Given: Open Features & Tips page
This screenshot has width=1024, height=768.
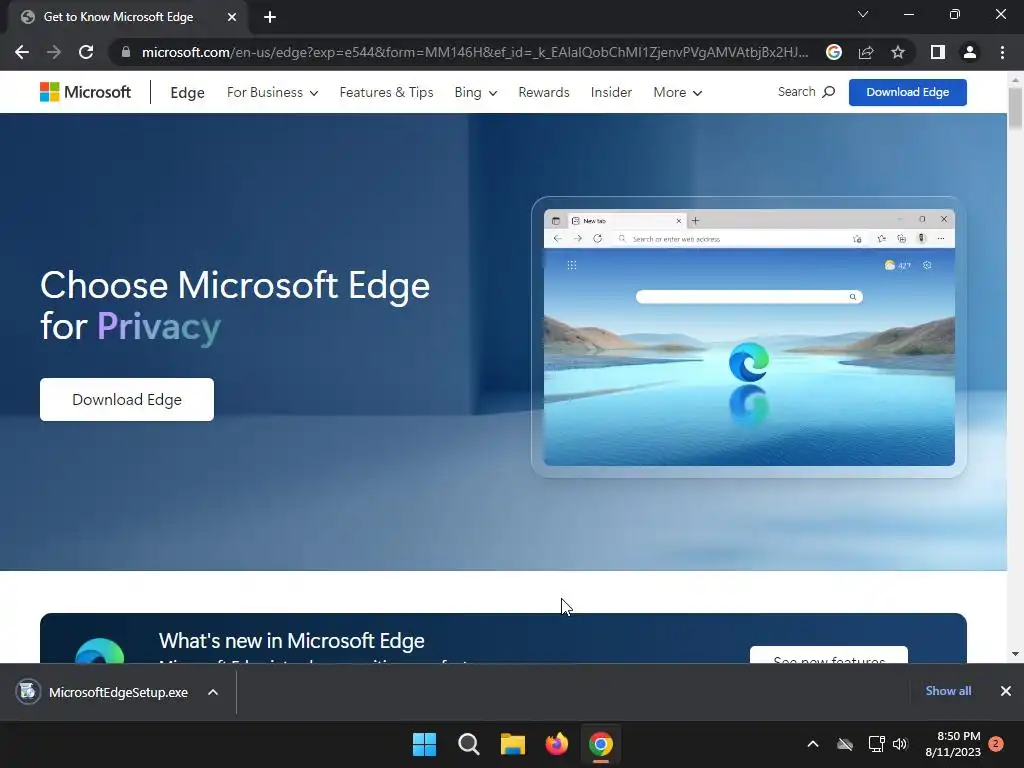Looking at the screenshot, I should (x=387, y=92).
